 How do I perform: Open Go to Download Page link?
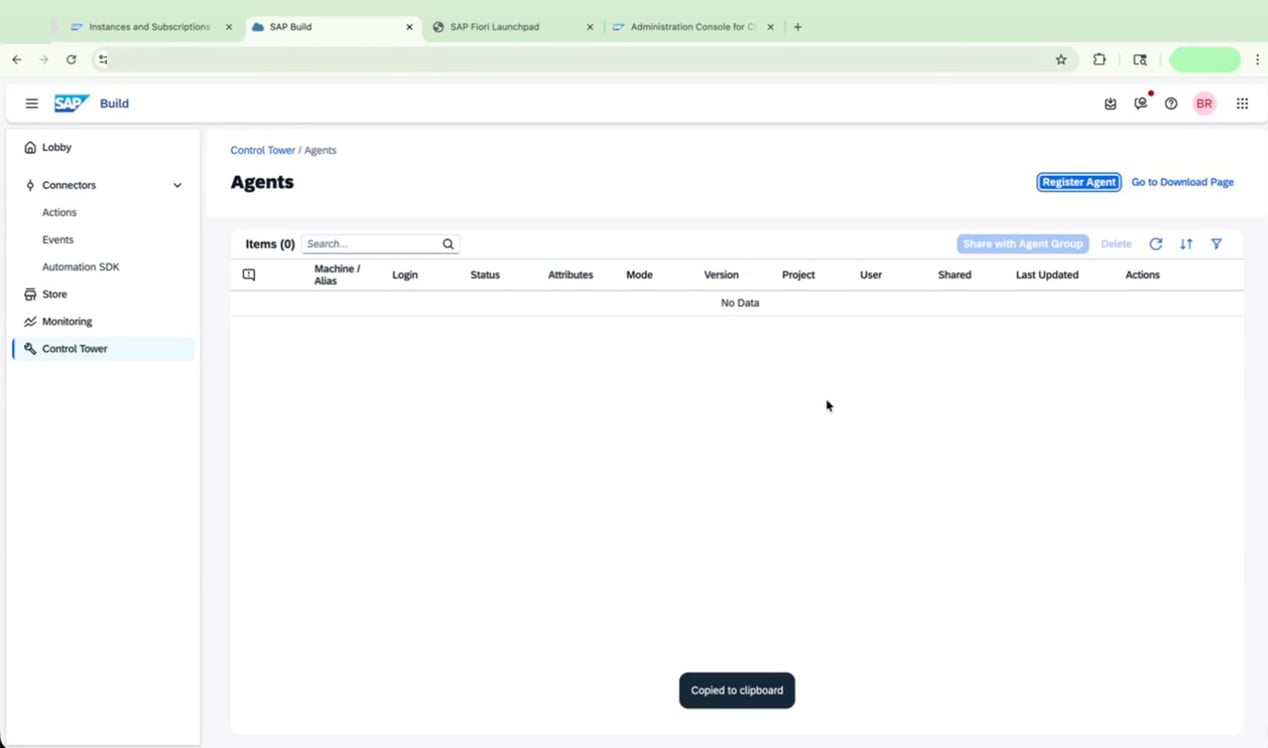(x=1182, y=182)
